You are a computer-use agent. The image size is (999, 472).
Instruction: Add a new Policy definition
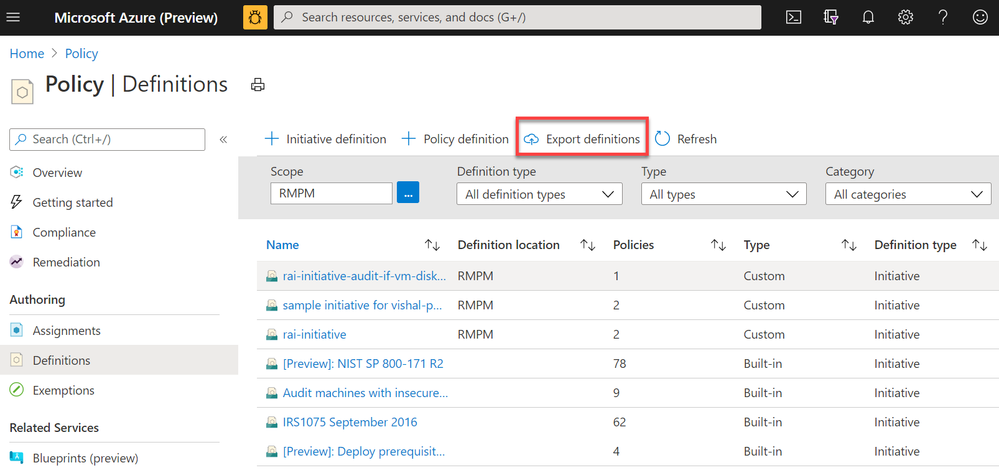[455, 139]
